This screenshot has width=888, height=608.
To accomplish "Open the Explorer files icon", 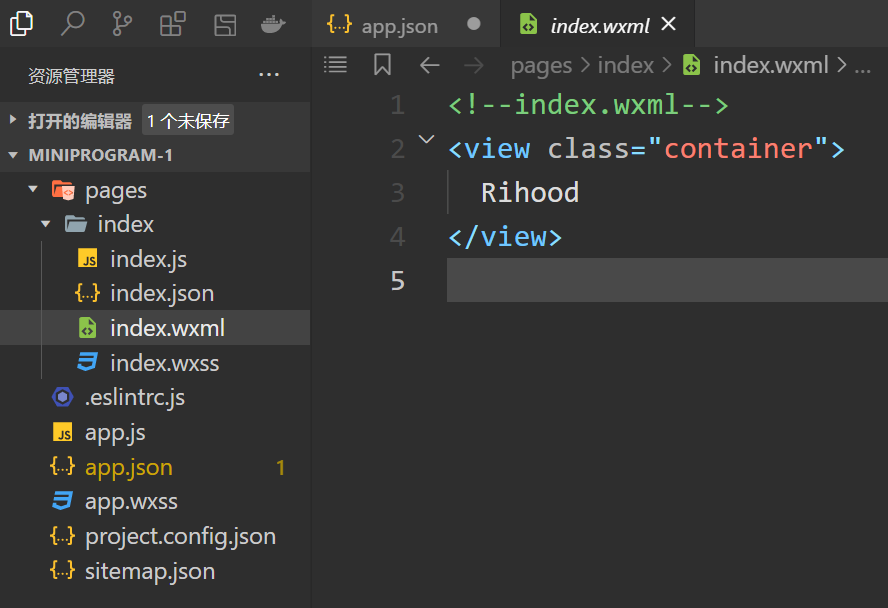I will 22,24.
